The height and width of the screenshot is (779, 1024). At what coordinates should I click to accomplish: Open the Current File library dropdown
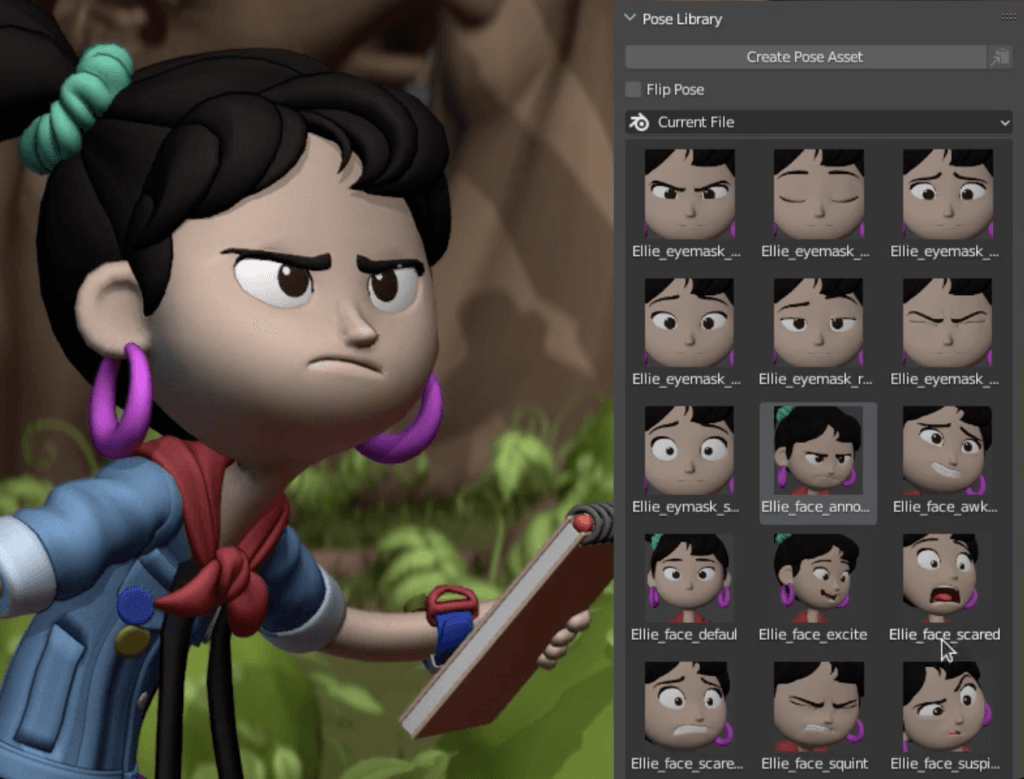pos(819,122)
